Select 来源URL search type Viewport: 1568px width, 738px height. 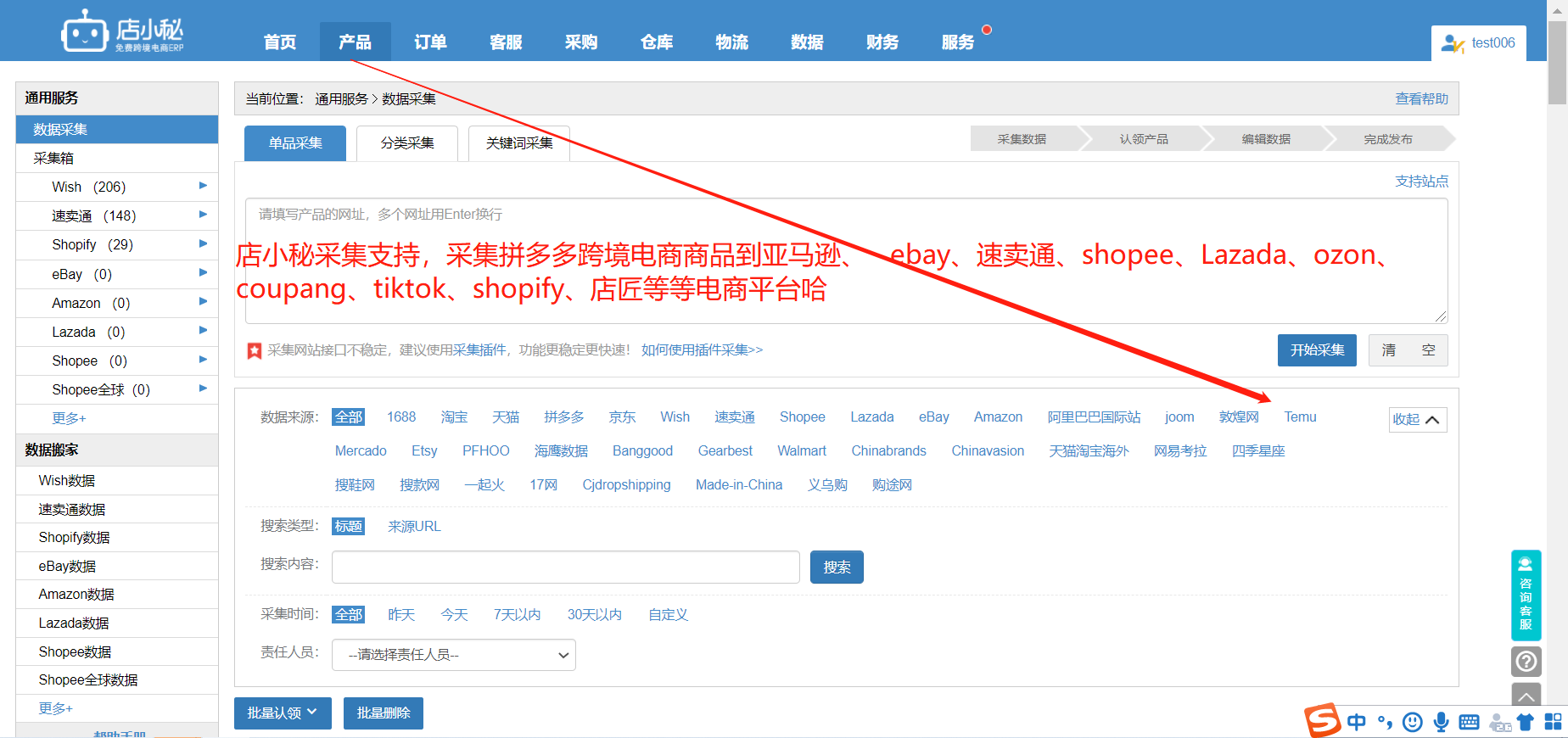tap(414, 526)
